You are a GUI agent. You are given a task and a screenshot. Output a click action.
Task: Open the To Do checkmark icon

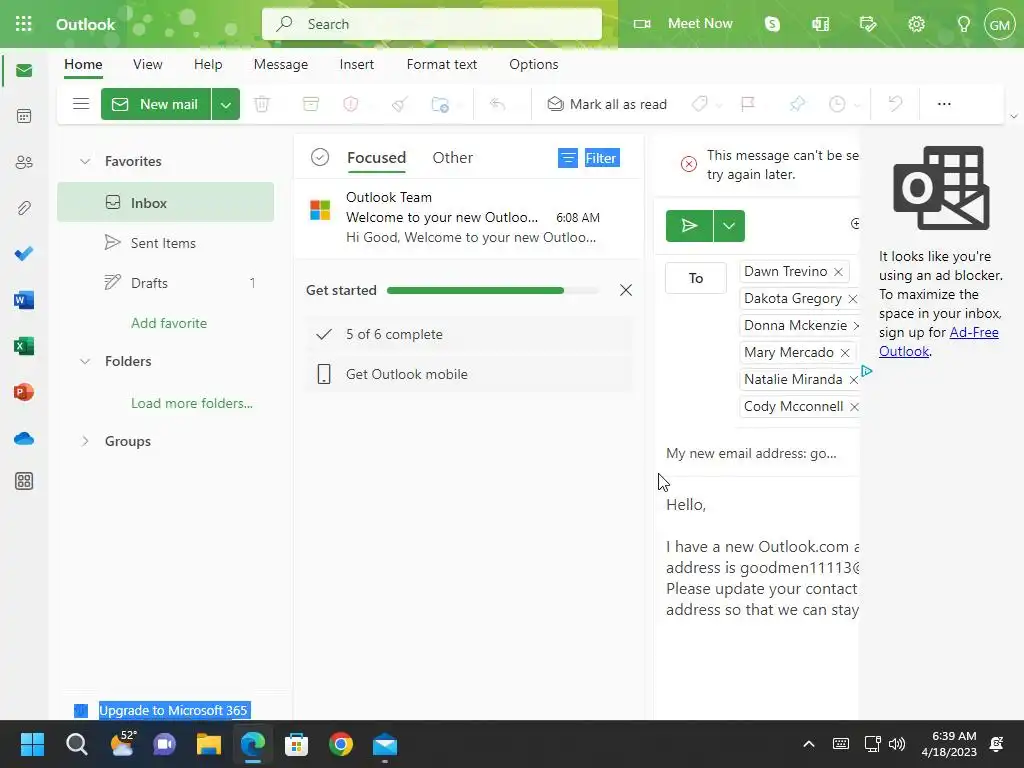point(24,253)
